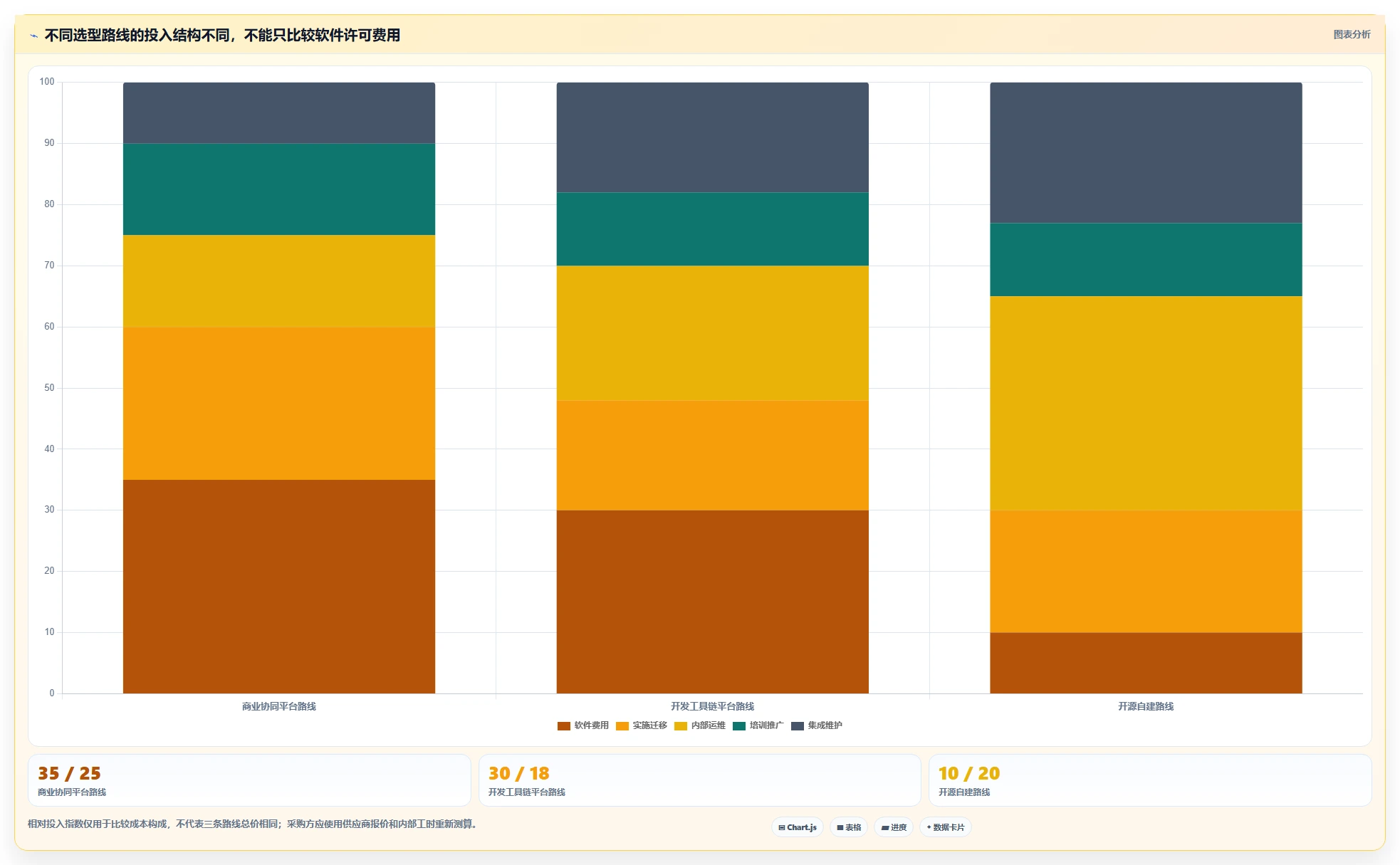Select the 内部运维 segment of 商业协同平台路线 bar
This screenshot has height=865, width=1400.
279,281
